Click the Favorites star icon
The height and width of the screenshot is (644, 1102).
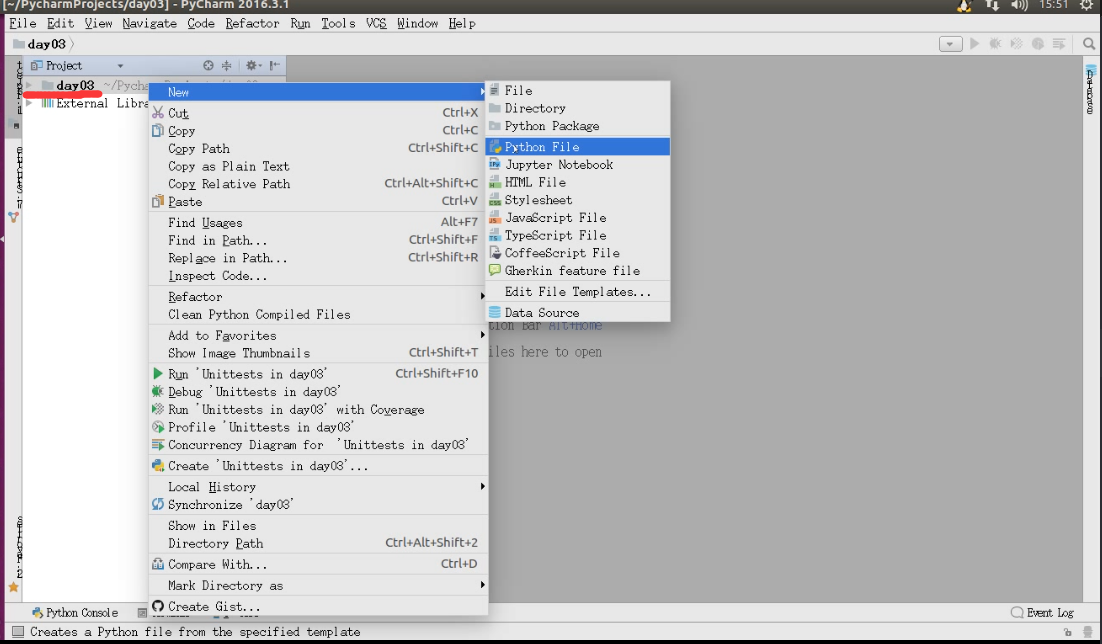coord(13,587)
